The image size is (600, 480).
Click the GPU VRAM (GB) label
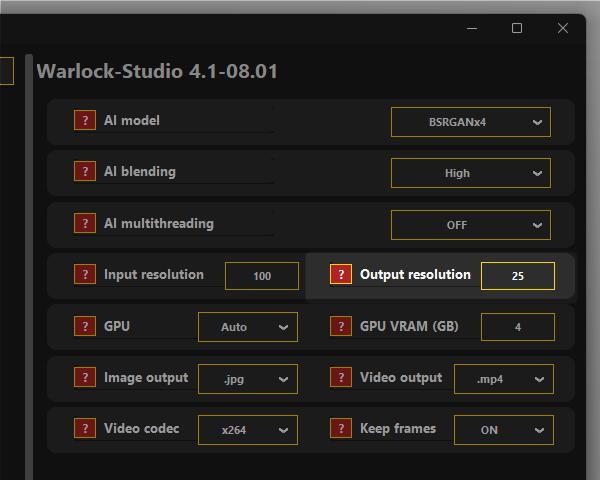point(409,326)
